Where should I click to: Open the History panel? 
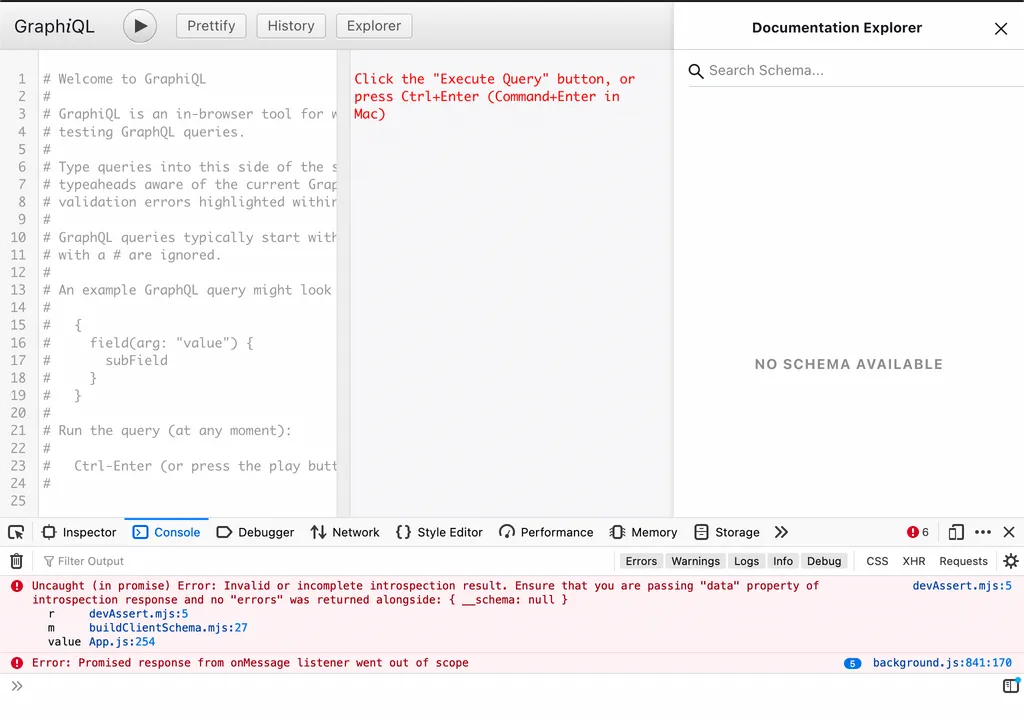[x=291, y=26]
